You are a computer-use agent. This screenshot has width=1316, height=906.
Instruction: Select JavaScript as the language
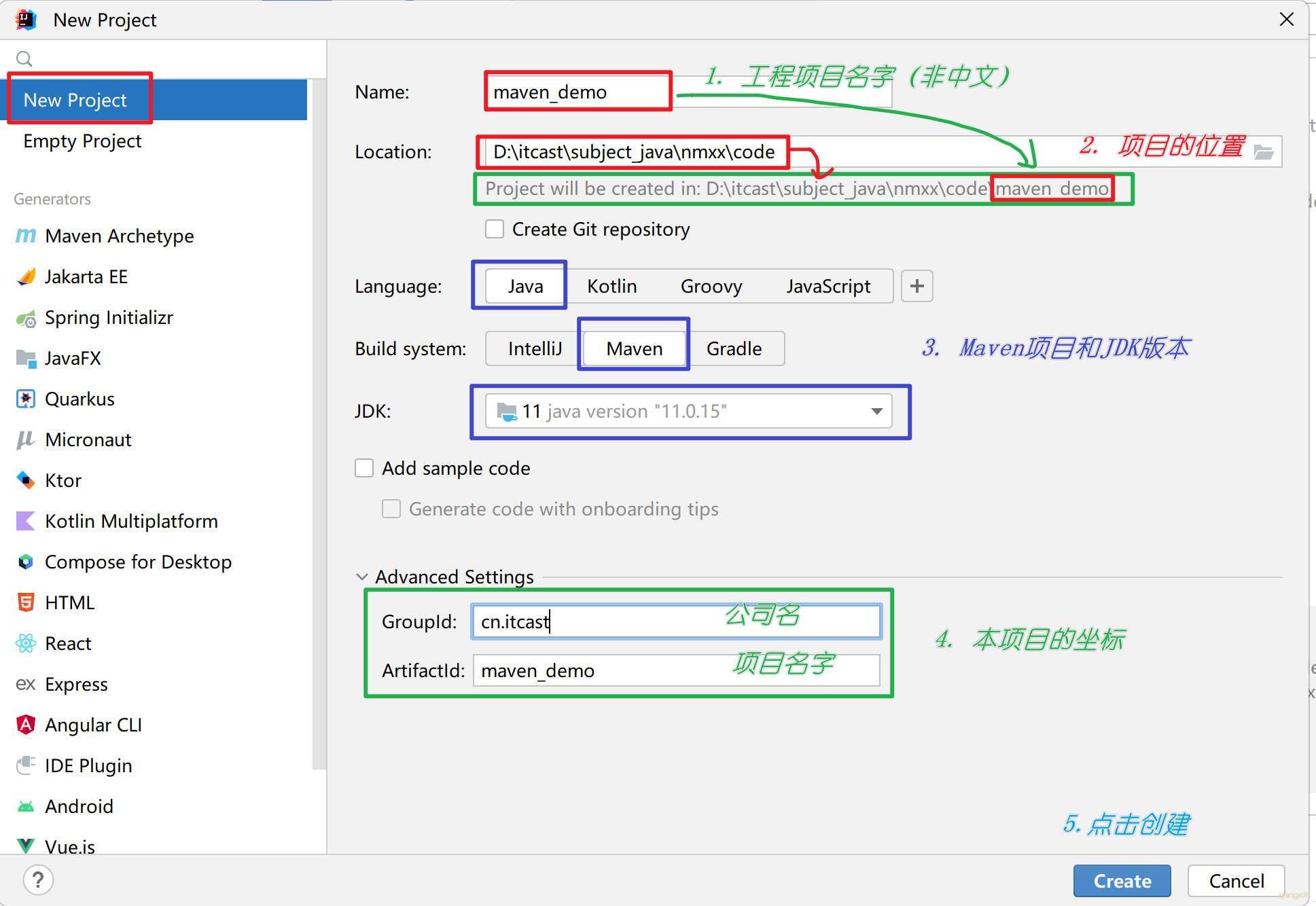828,286
